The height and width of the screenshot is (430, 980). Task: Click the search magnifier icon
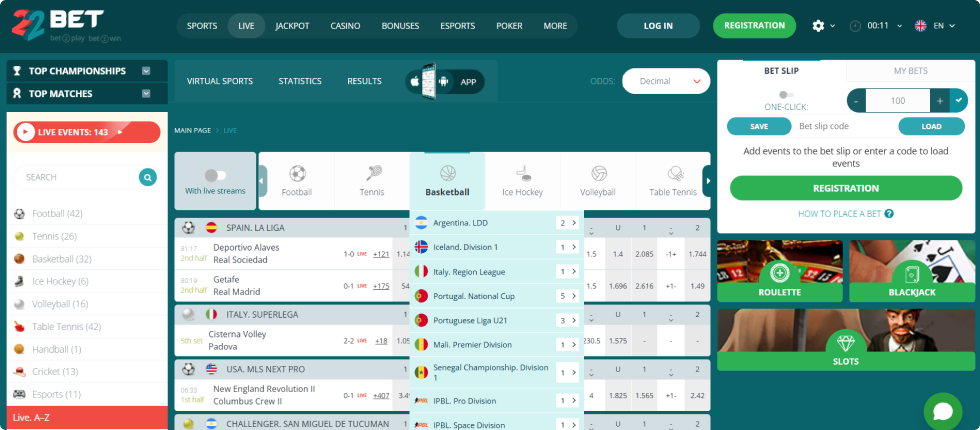coord(148,178)
